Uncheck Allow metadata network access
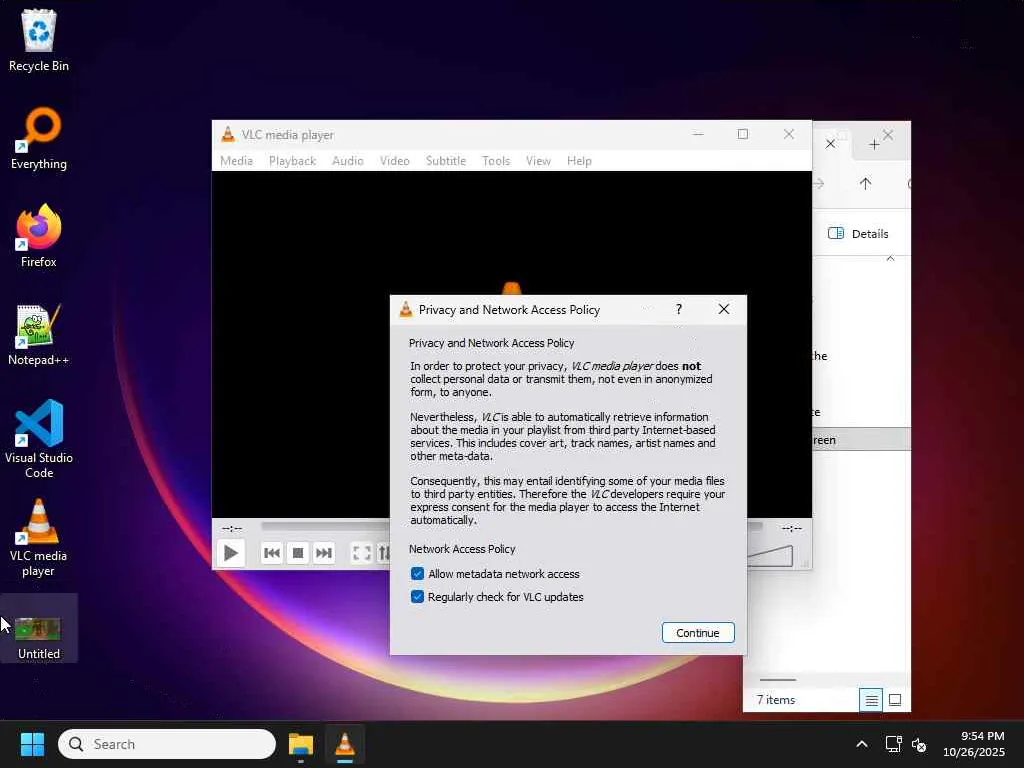 point(417,573)
